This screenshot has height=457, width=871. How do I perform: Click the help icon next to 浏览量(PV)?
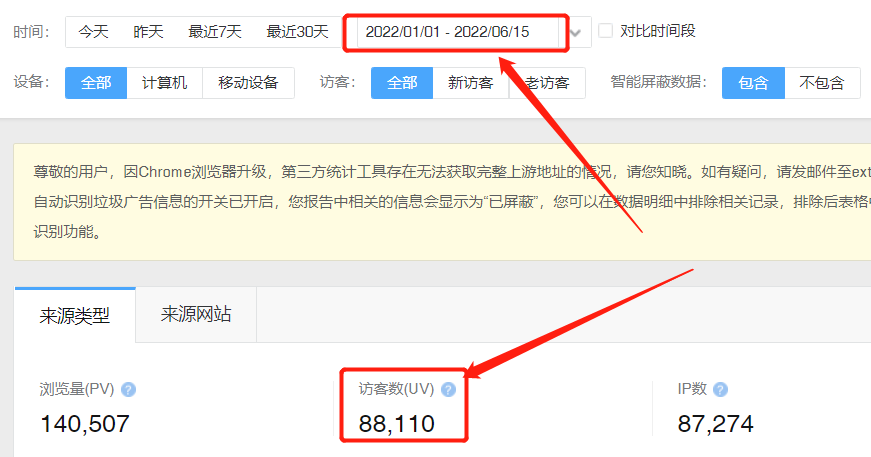click(x=128, y=390)
